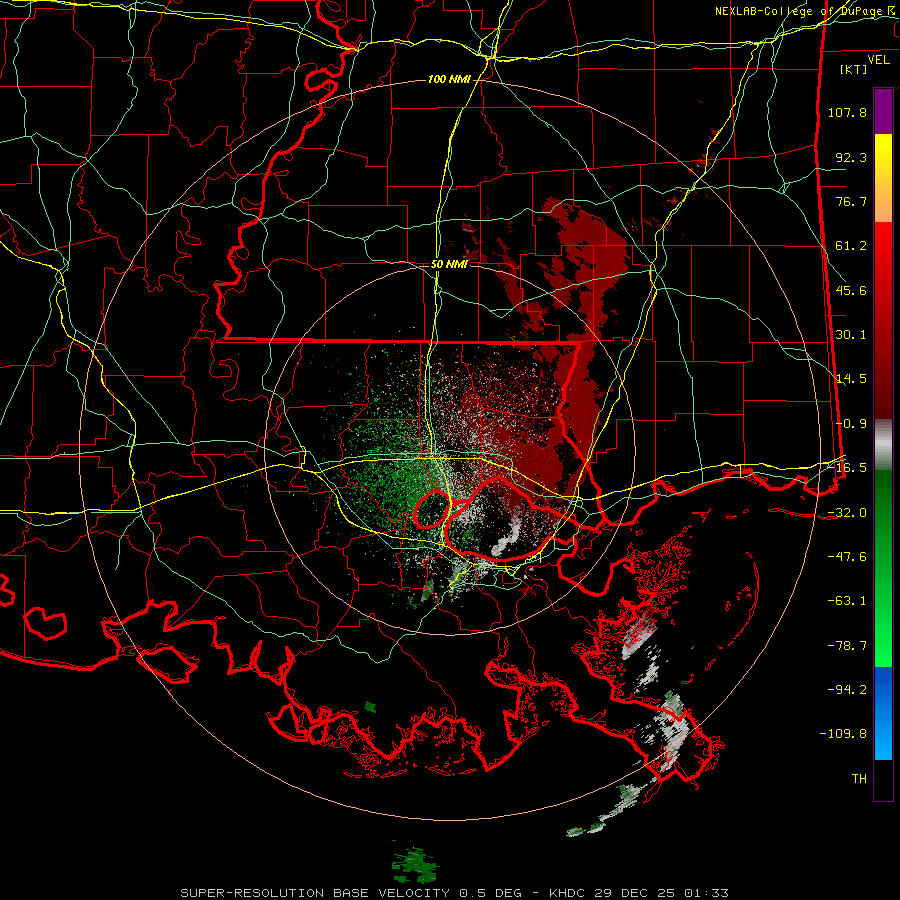This screenshot has height=900, width=900.
Task: Click the NEXLAB-College of DuPage watermark text
Action: 805,11
